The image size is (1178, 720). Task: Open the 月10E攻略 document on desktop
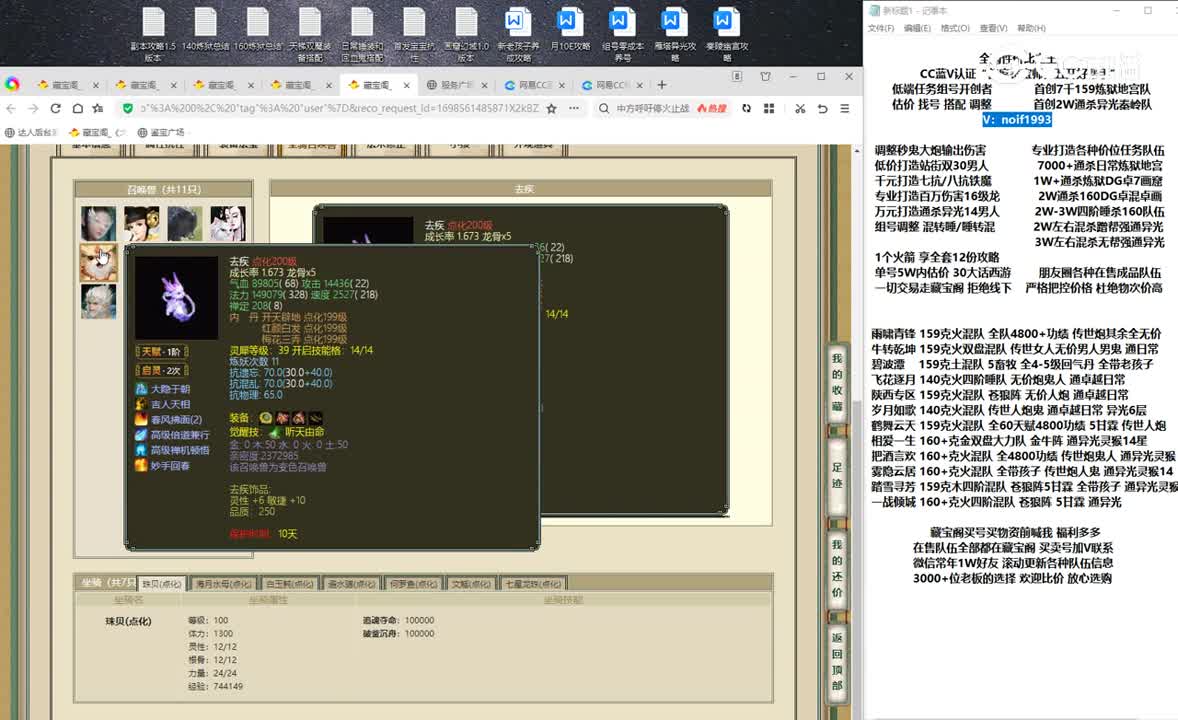[569, 30]
